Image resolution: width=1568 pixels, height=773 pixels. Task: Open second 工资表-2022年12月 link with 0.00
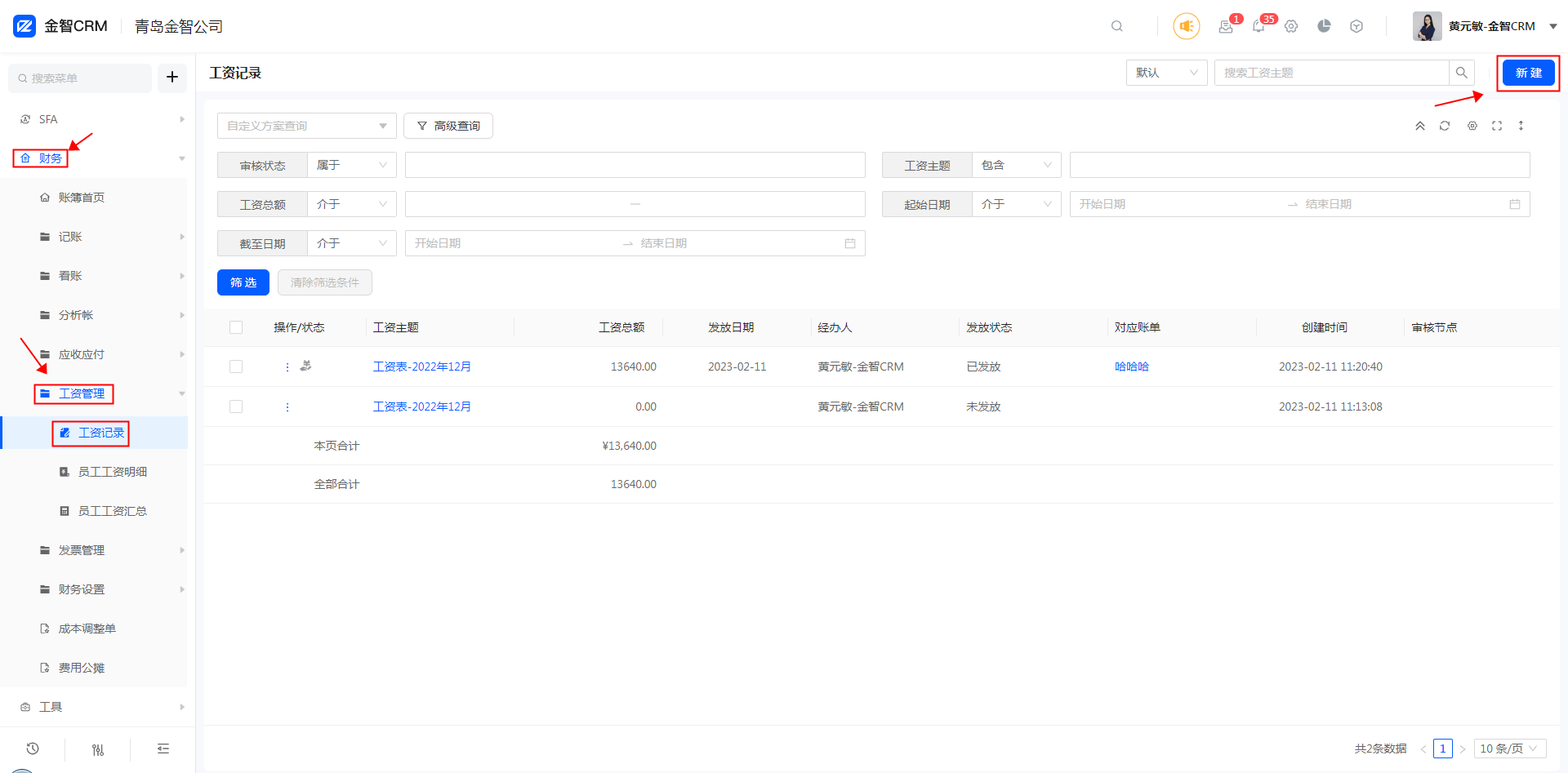[x=422, y=406]
